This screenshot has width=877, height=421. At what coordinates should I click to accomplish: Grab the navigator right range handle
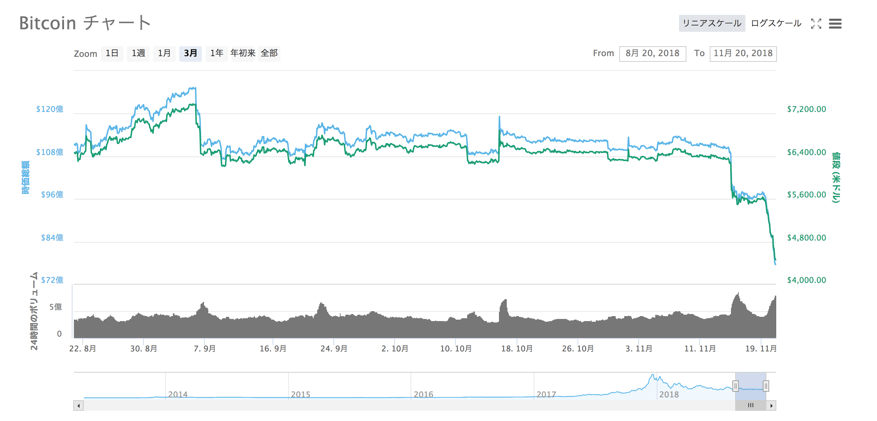(766, 385)
